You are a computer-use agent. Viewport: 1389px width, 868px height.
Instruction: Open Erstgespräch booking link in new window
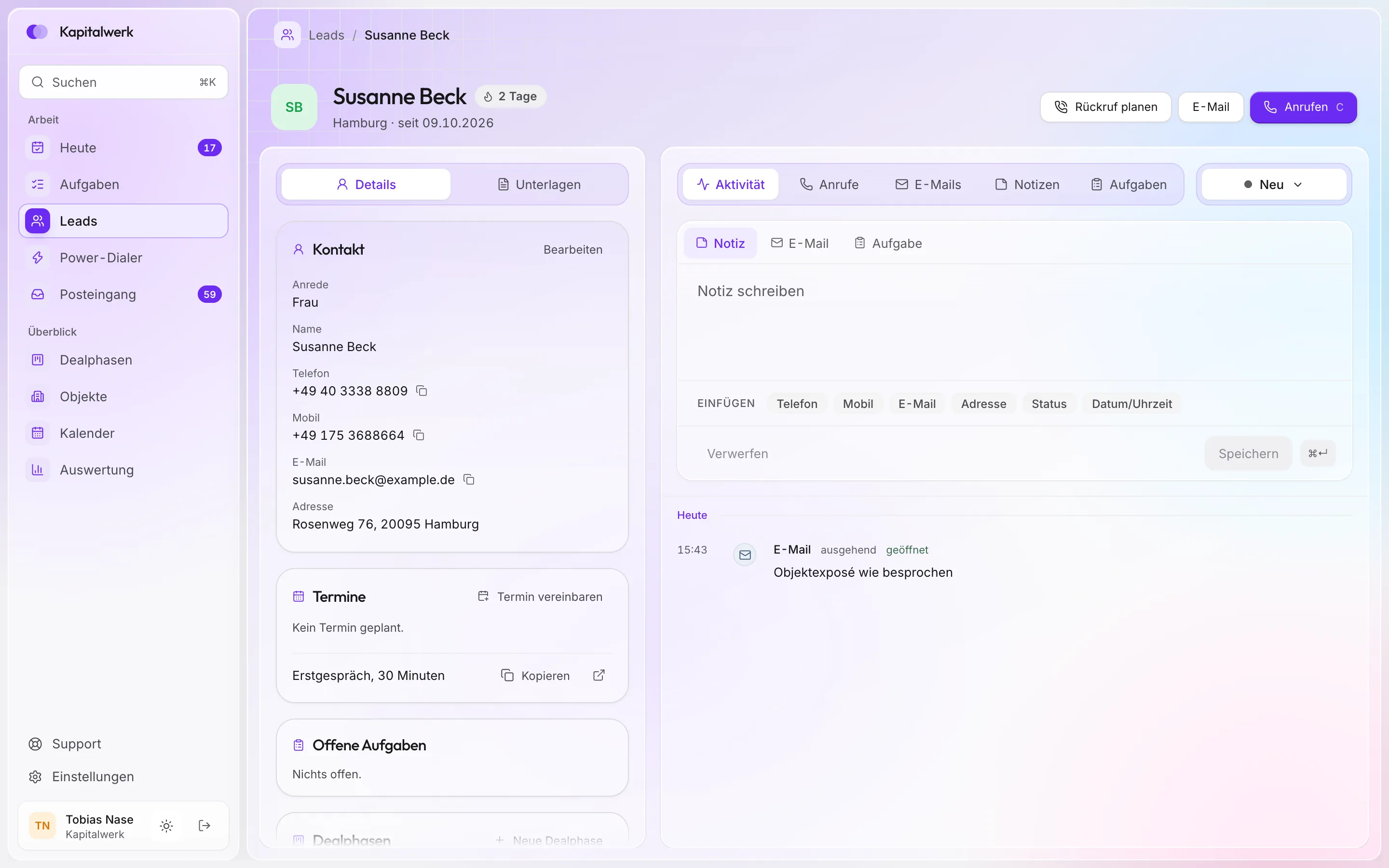point(599,675)
